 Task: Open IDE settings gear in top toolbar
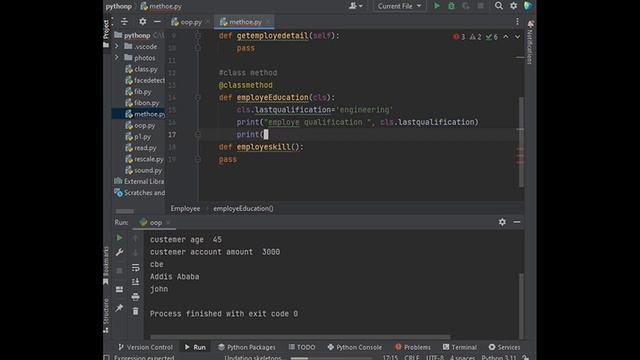point(513,6)
